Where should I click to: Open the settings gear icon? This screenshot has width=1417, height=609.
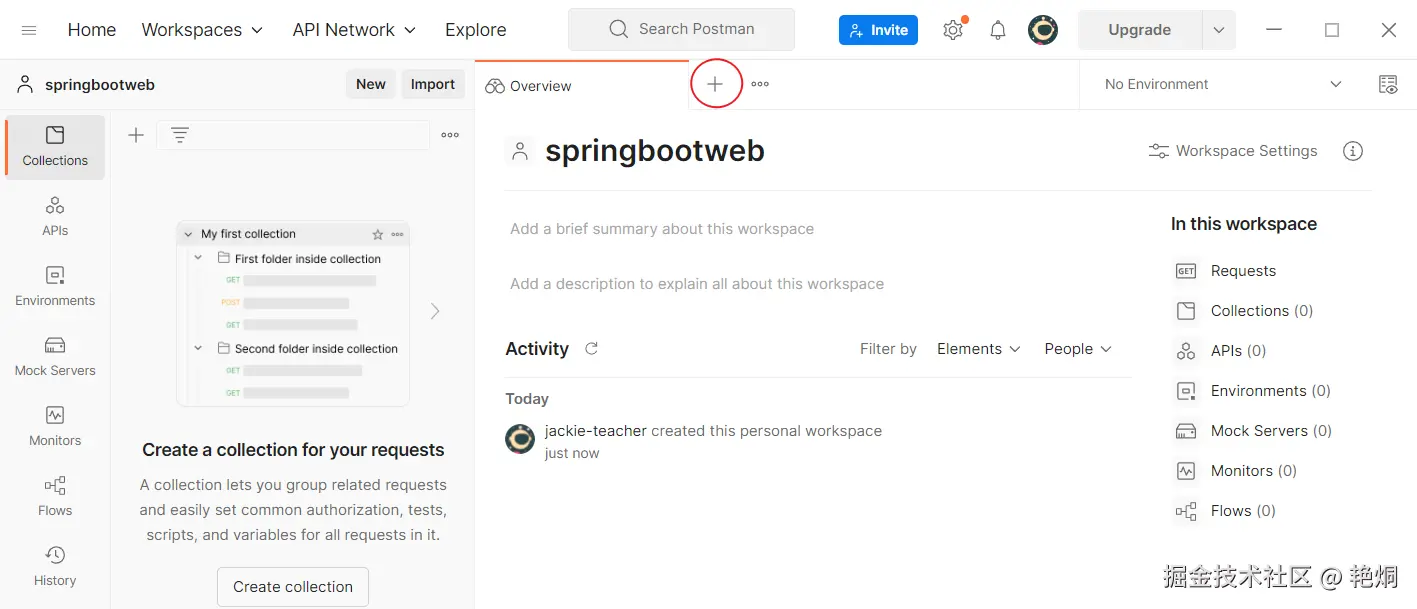click(953, 30)
